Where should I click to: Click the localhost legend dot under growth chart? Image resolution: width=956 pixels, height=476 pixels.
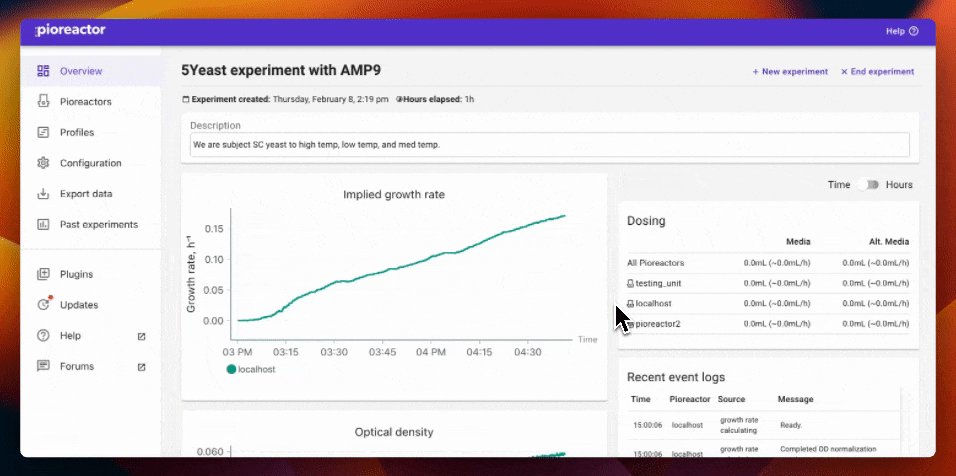coord(231,369)
